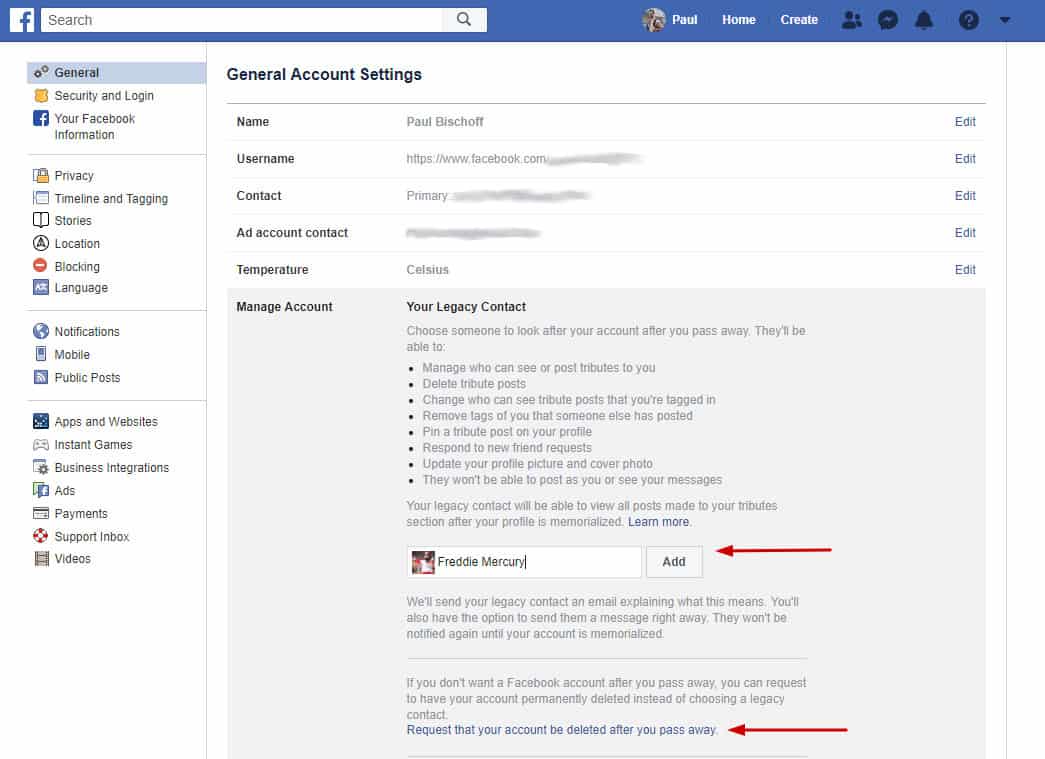The image size is (1045, 759).
Task: Click the Apps and Websites icon
Action: tap(41, 421)
